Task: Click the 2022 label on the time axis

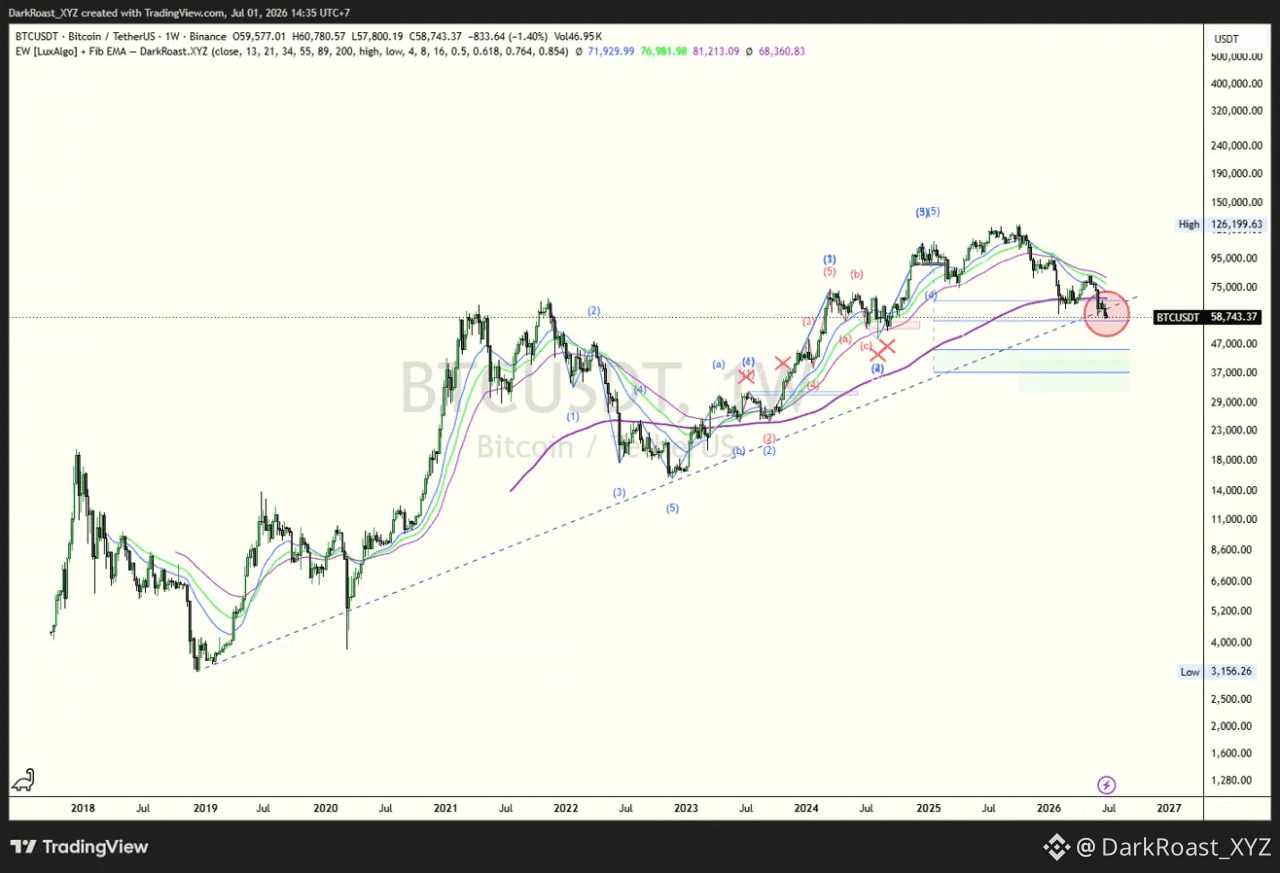Action: (566, 807)
